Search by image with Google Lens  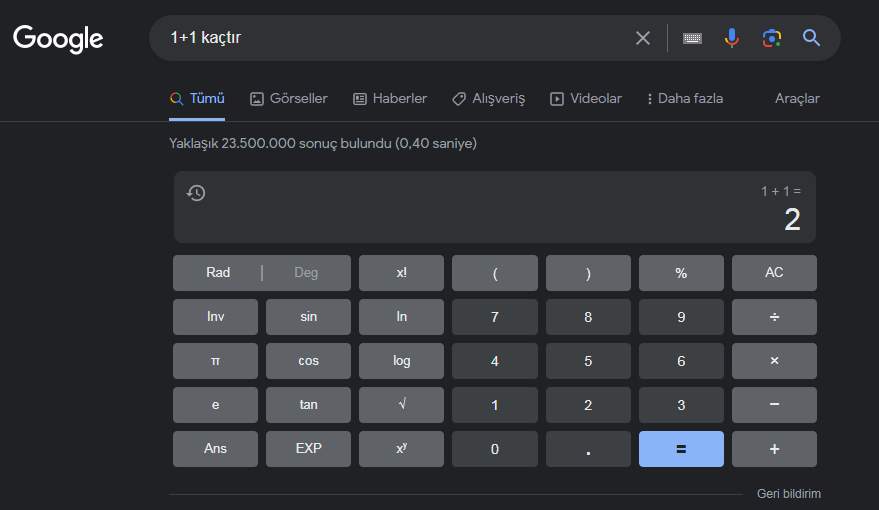click(x=771, y=38)
